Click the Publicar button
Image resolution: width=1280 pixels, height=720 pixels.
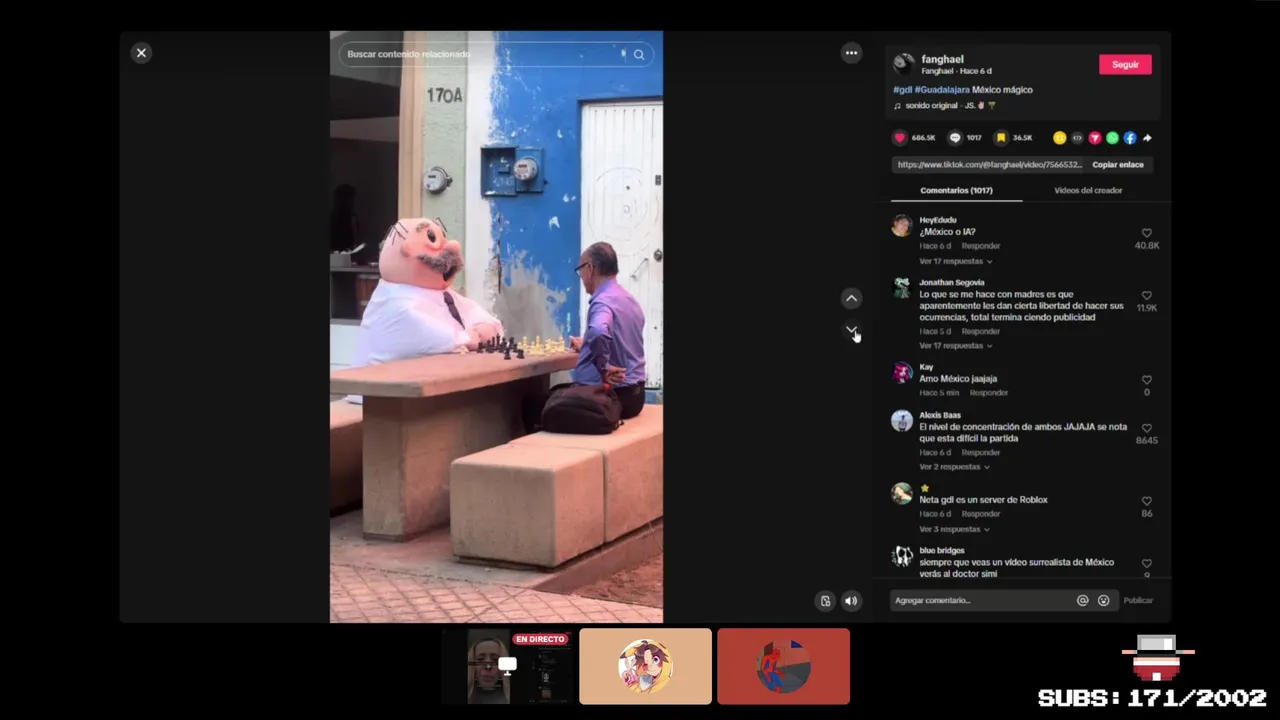click(1138, 601)
